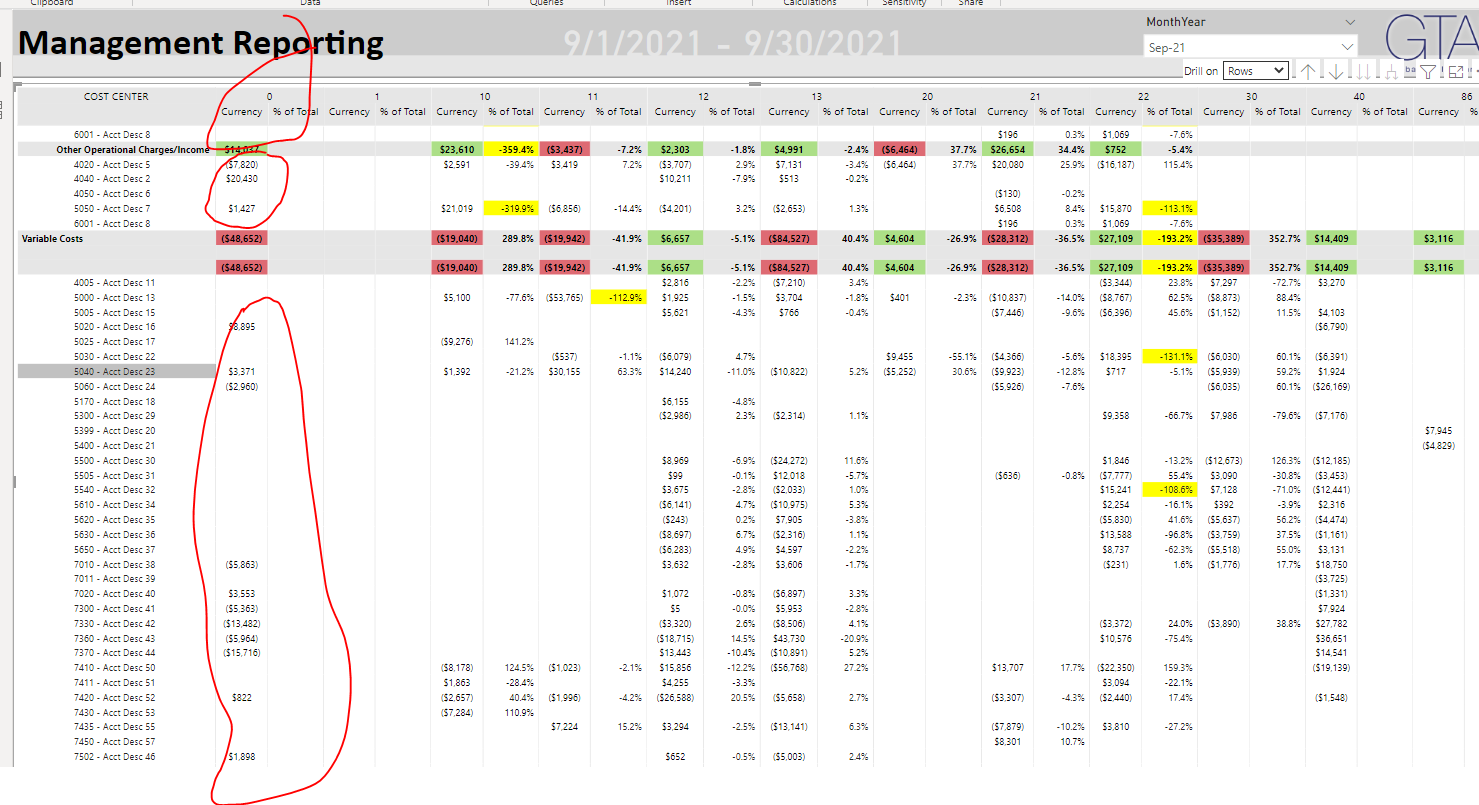
Task: Click the yellow -112.9% cell
Action: [618, 298]
